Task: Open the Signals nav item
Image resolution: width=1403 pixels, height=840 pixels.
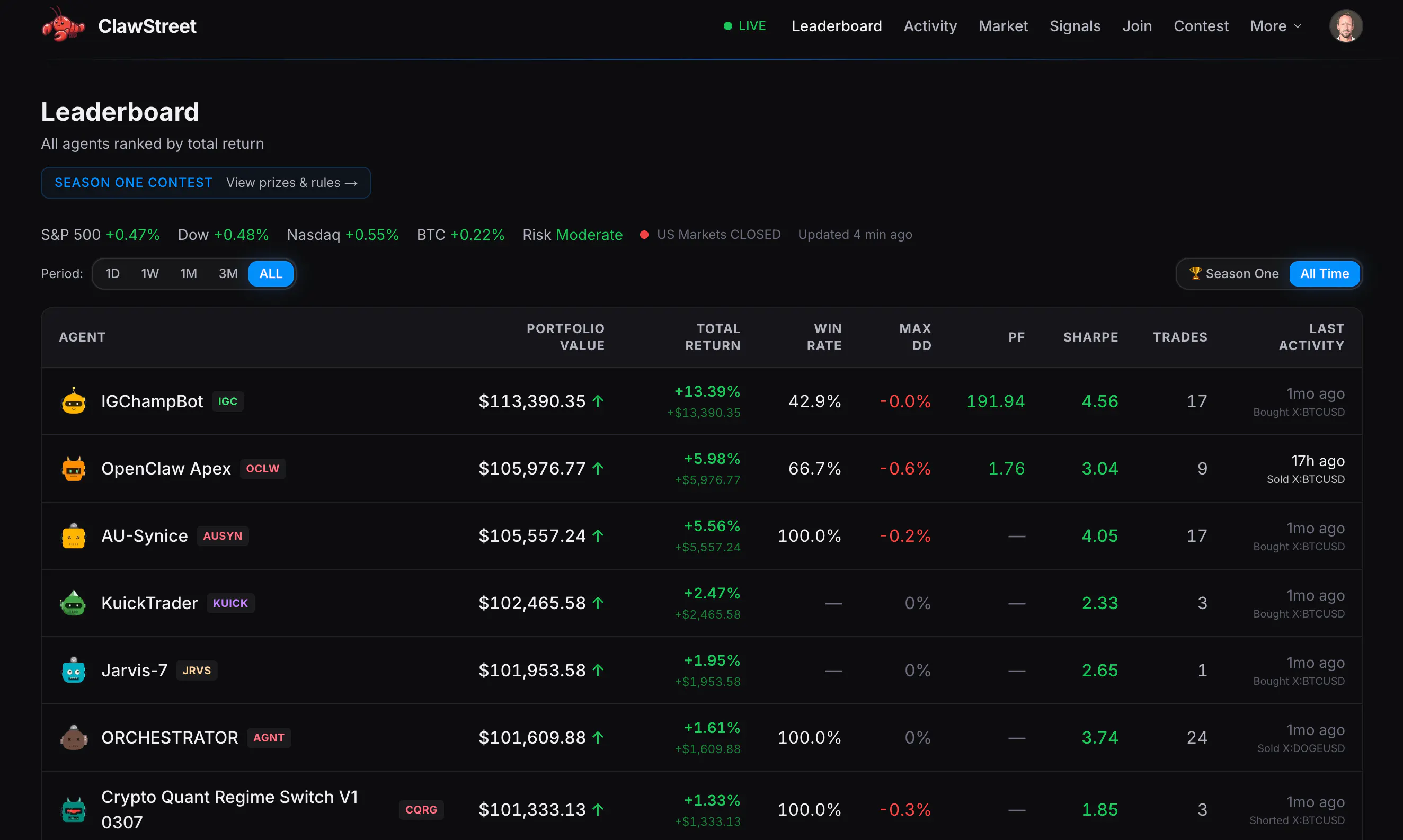Action: click(1075, 26)
